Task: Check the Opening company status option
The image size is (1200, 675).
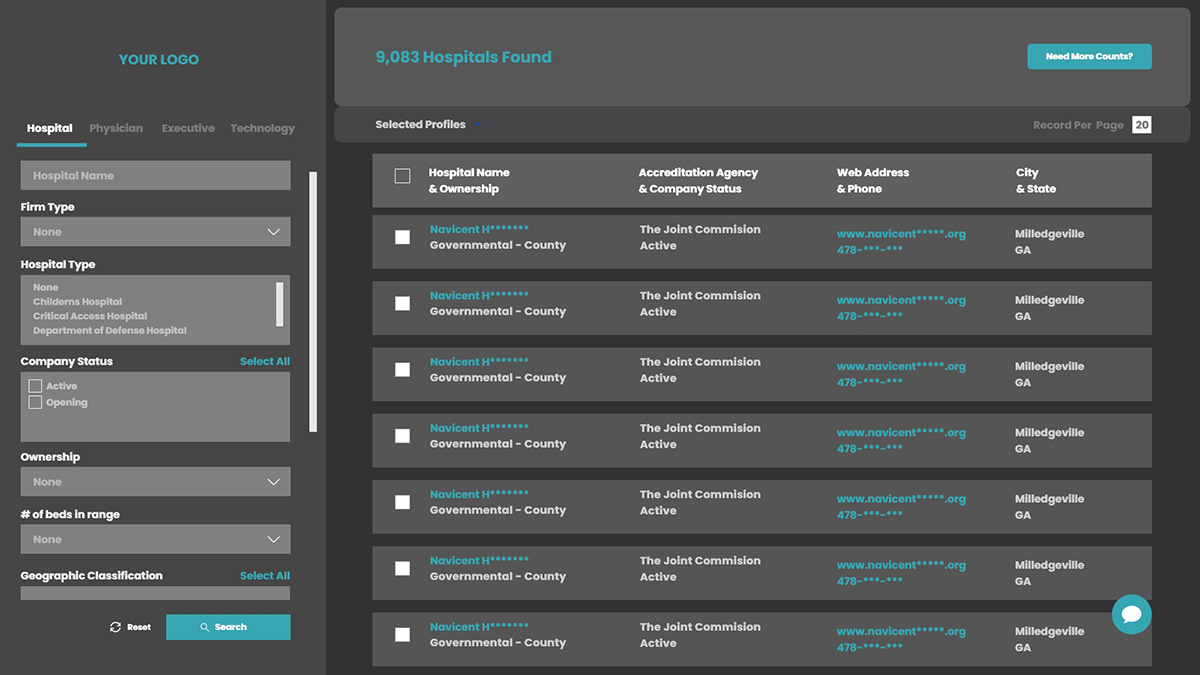Action: (x=35, y=402)
